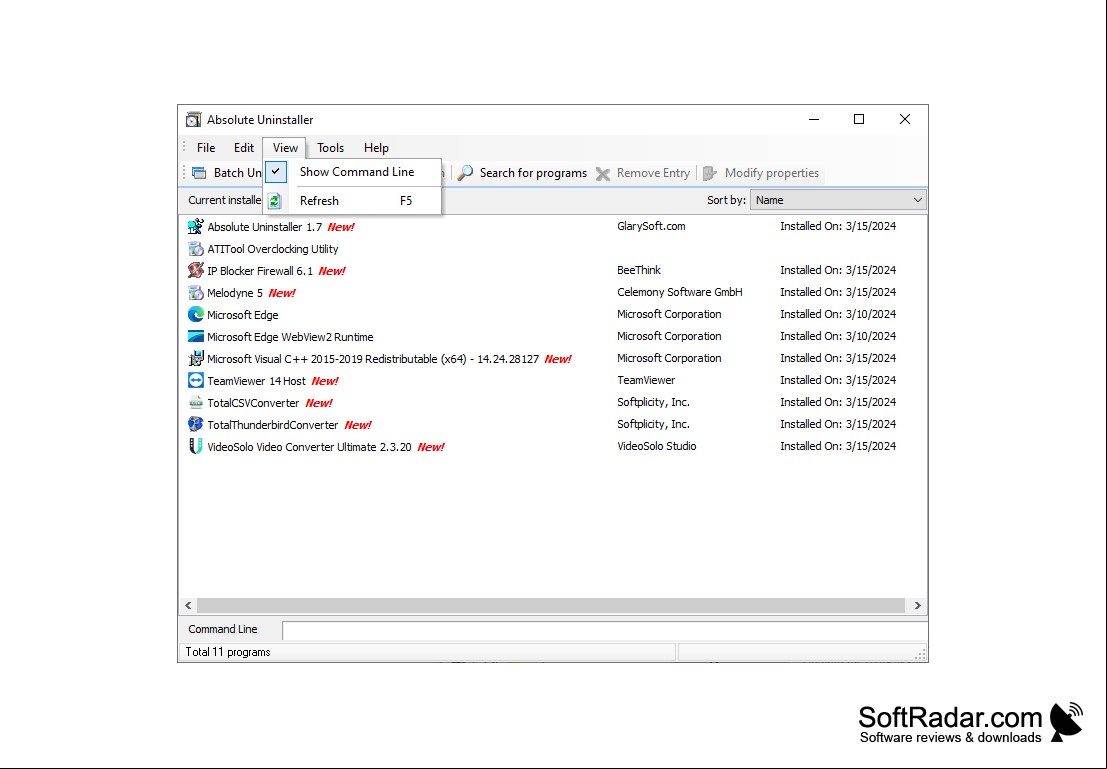Click Installed On date for Microsoft Edge
The height and width of the screenshot is (769, 1107).
tap(838, 314)
